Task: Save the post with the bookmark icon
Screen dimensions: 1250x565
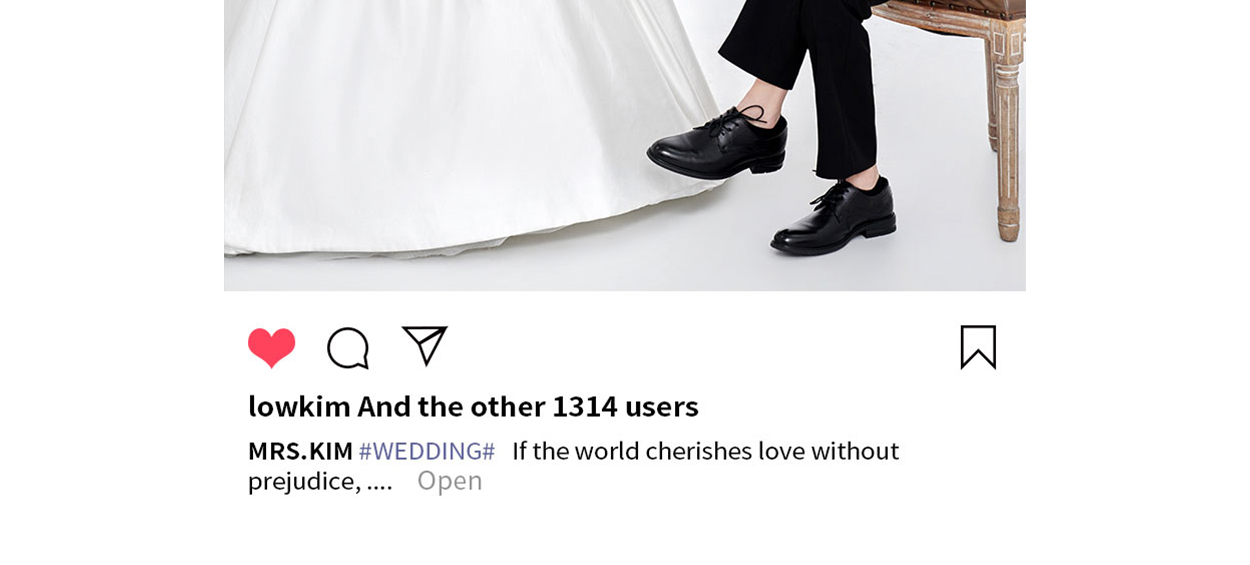Action: point(978,347)
